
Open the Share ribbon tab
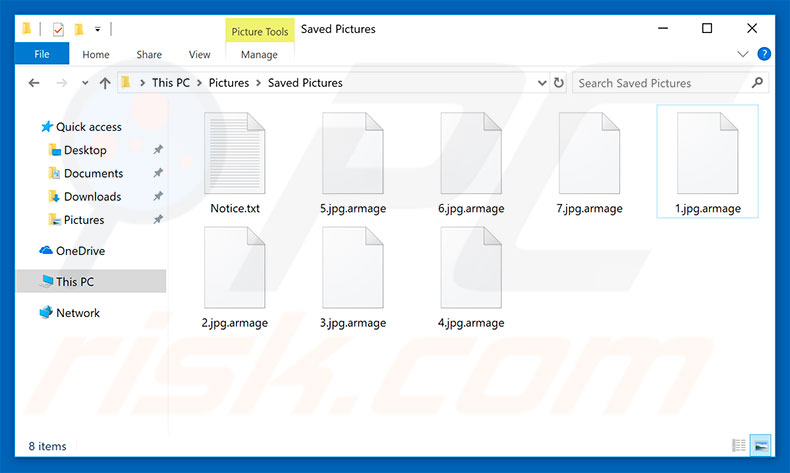coord(149,54)
